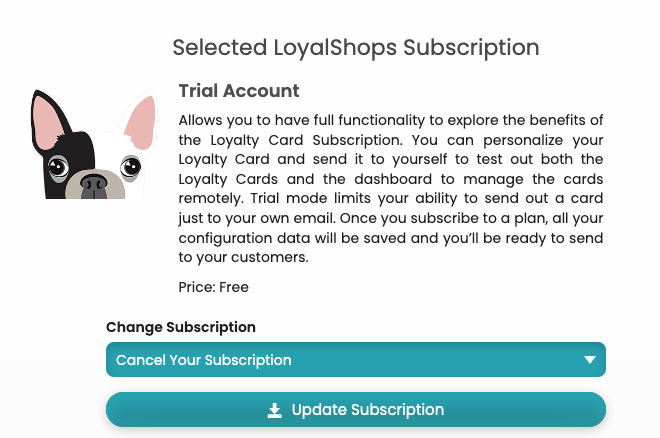
Task: Click the download icon on Update Subscription
Action: point(274,410)
